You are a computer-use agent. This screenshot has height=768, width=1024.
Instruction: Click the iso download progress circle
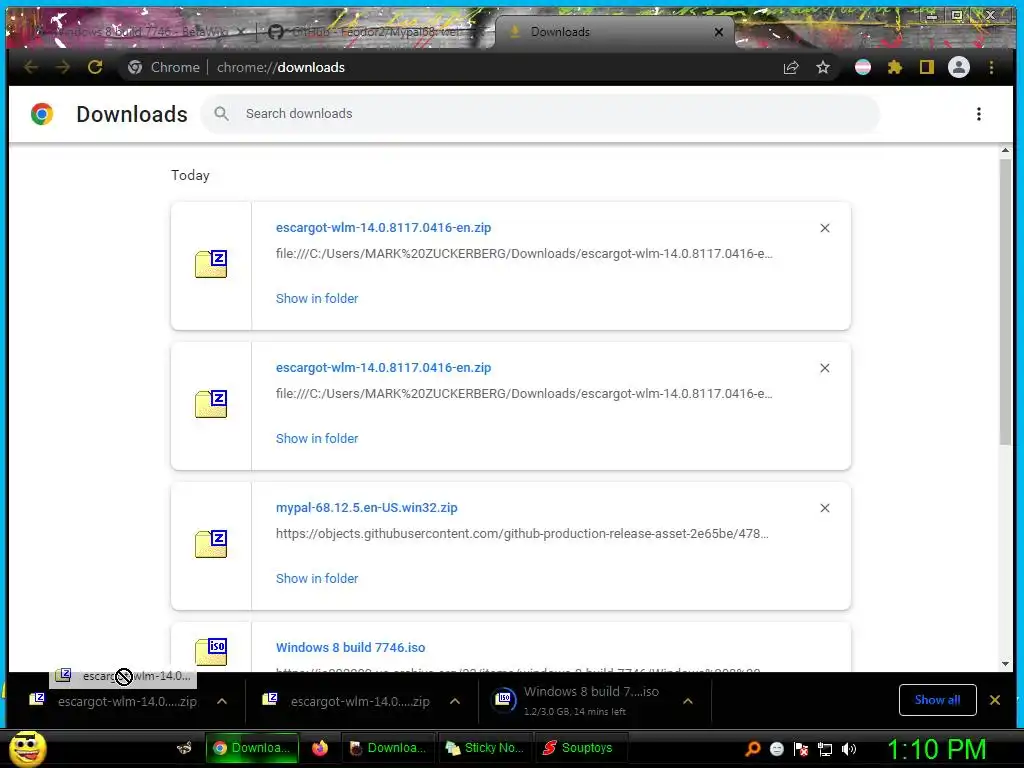pyautogui.click(x=504, y=699)
